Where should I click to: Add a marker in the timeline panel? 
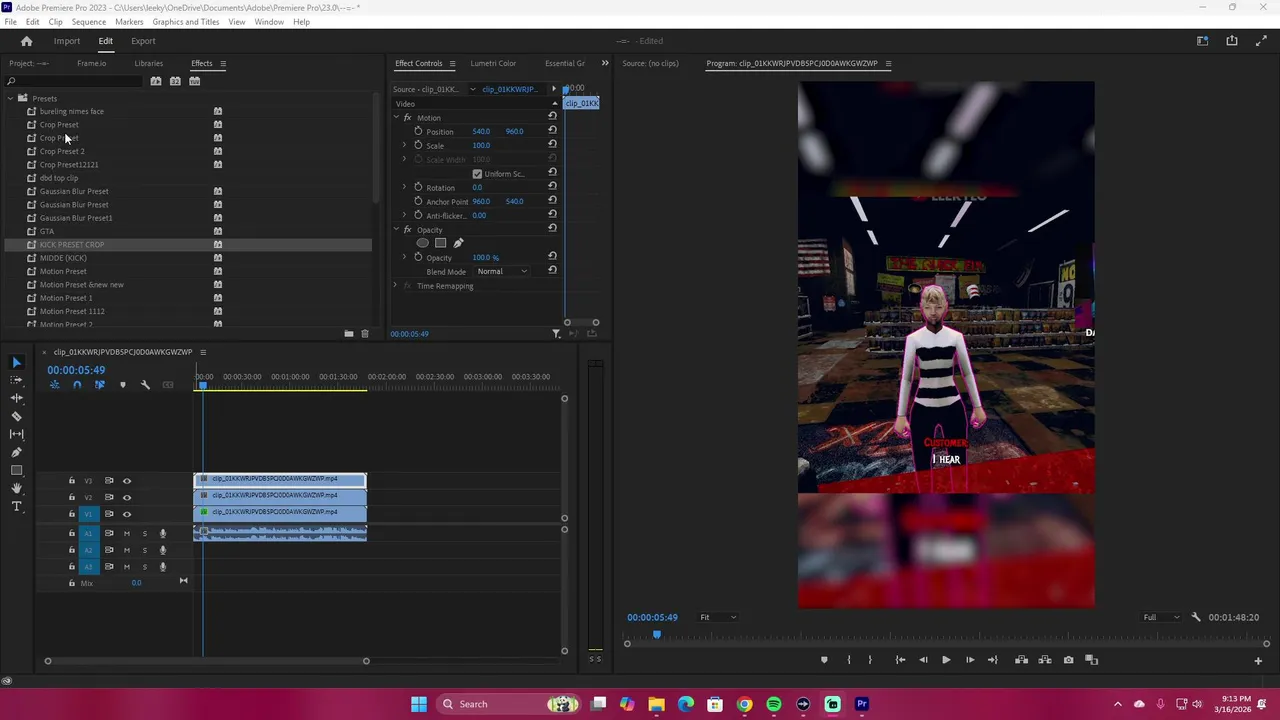pyautogui.click(x=123, y=385)
